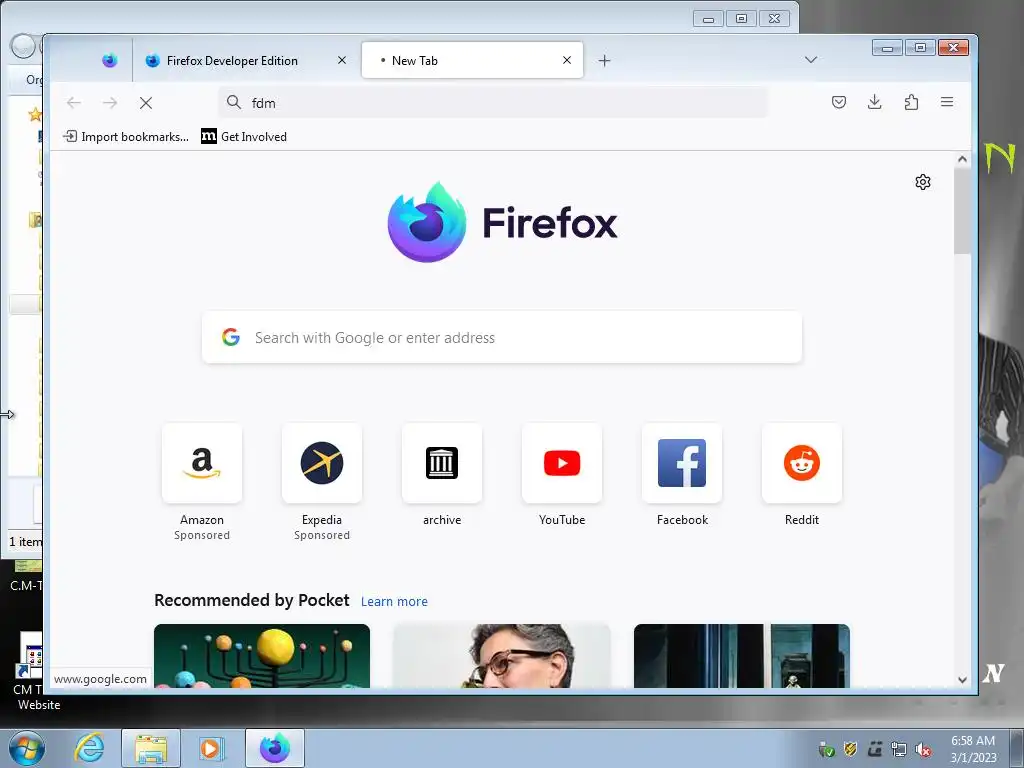Open a new tab with plus button
Image resolution: width=1024 pixels, height=768 pixels.
click(605, 61)
